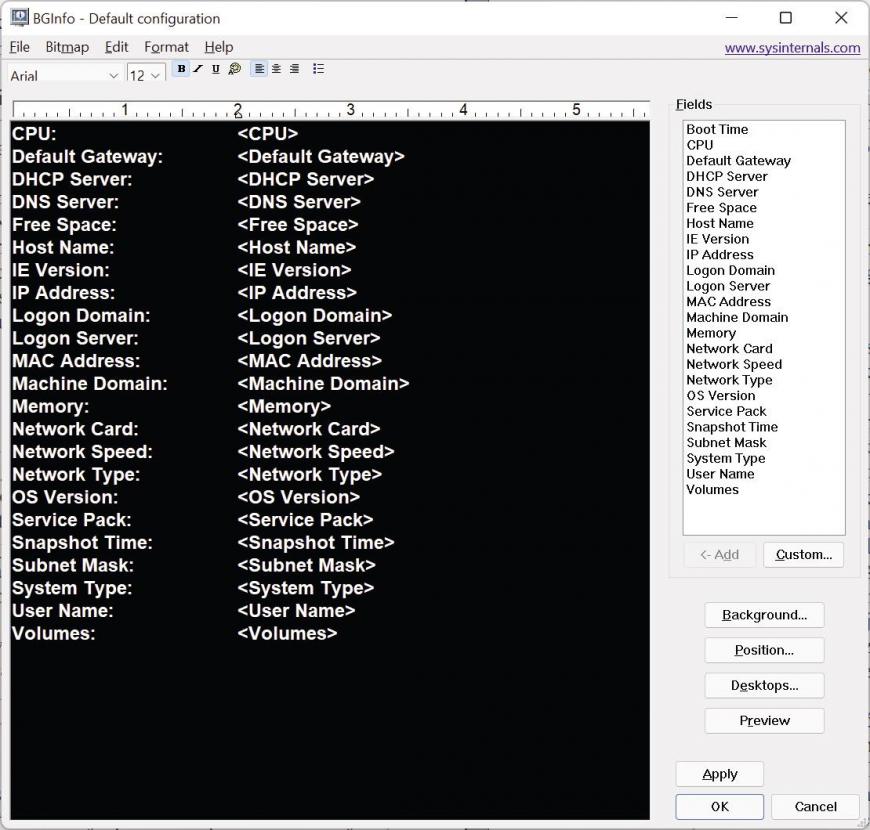
Task: Visit www.sysinternals.com link
Action: pos(792,48)
